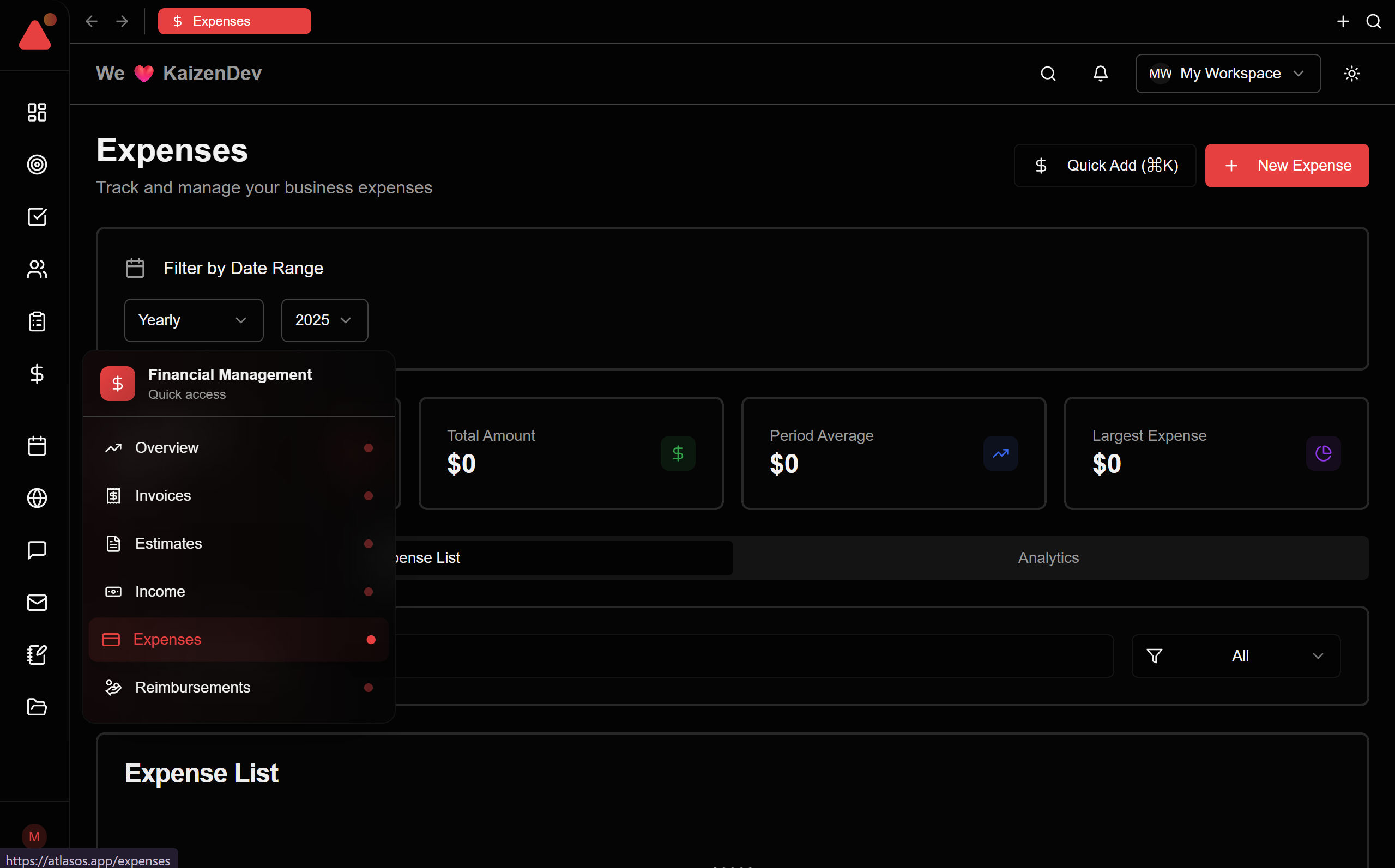Viewport: 1395px width, 868px height.
Task: Click the dollar finance icon in sidebar
Action: [x=37, y=374]
